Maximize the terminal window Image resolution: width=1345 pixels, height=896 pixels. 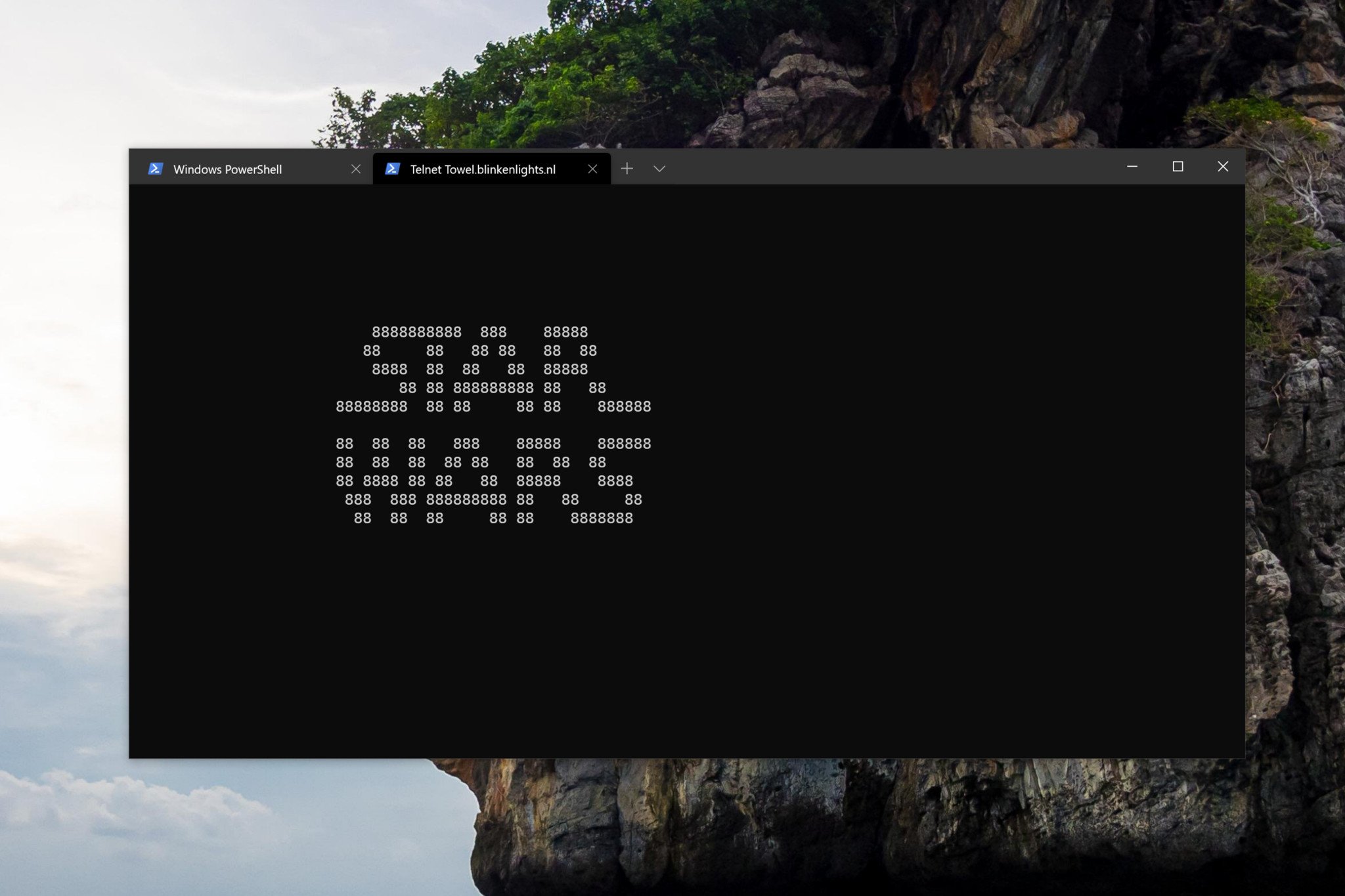tap(1178, 167)
